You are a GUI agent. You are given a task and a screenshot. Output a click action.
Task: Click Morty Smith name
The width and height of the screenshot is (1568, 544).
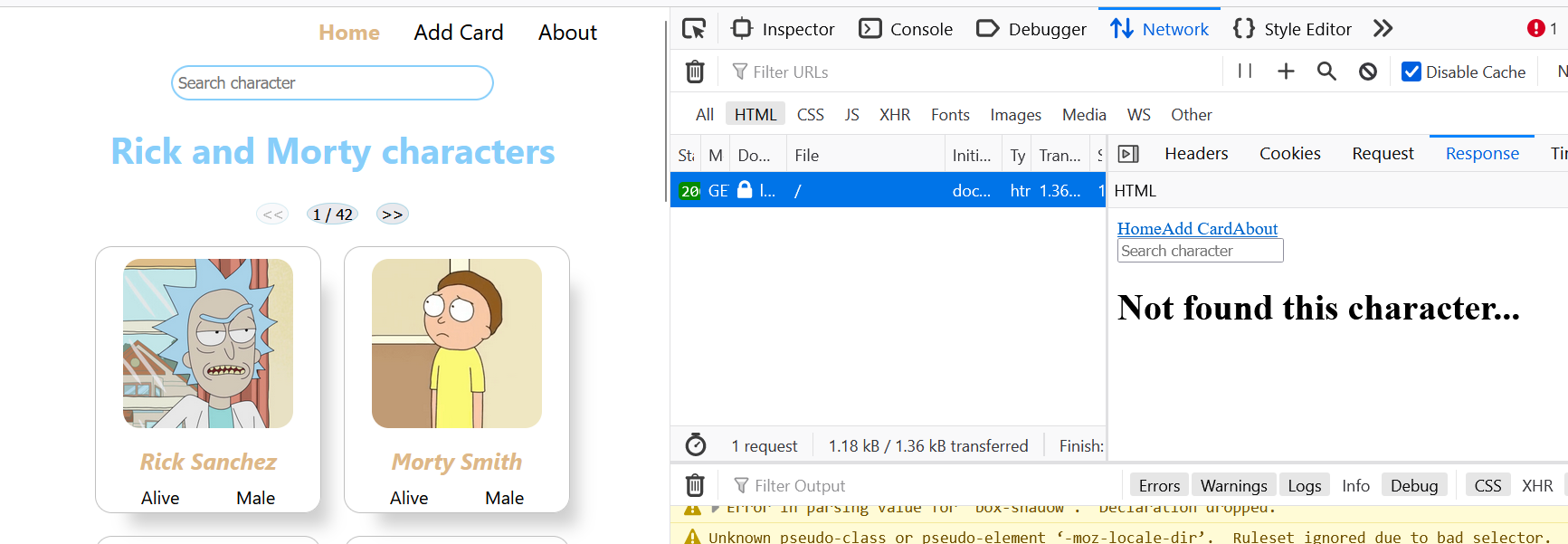tap(457, 463)
